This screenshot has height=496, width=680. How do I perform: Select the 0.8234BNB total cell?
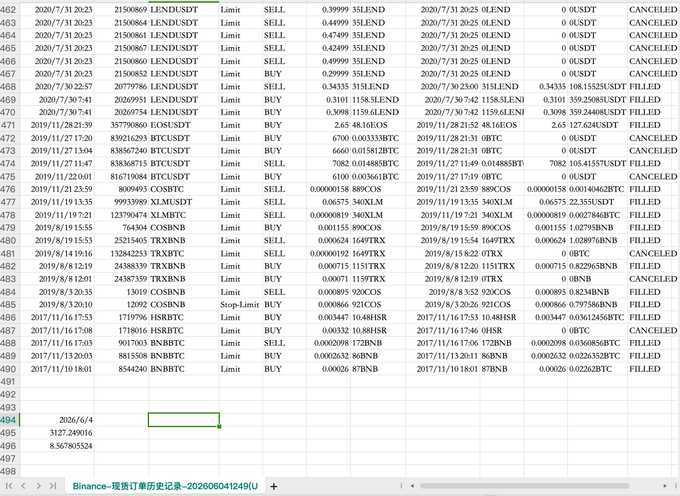click(597, 292)
